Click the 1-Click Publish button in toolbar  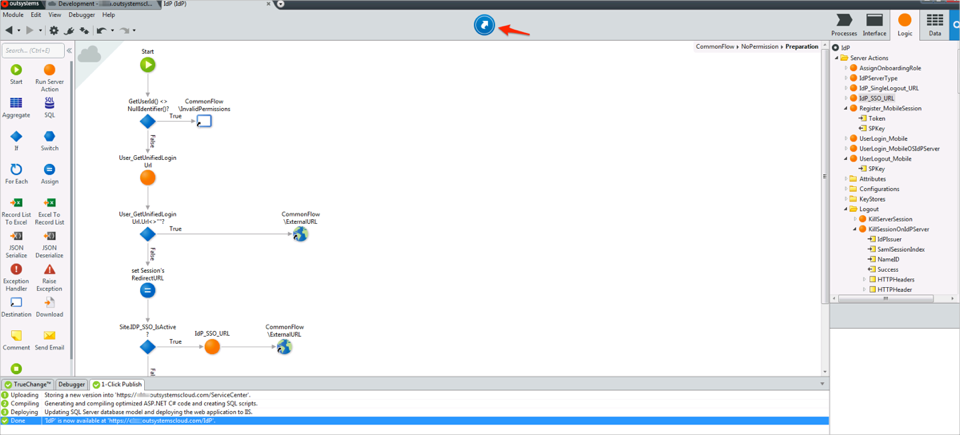[484, 24]
